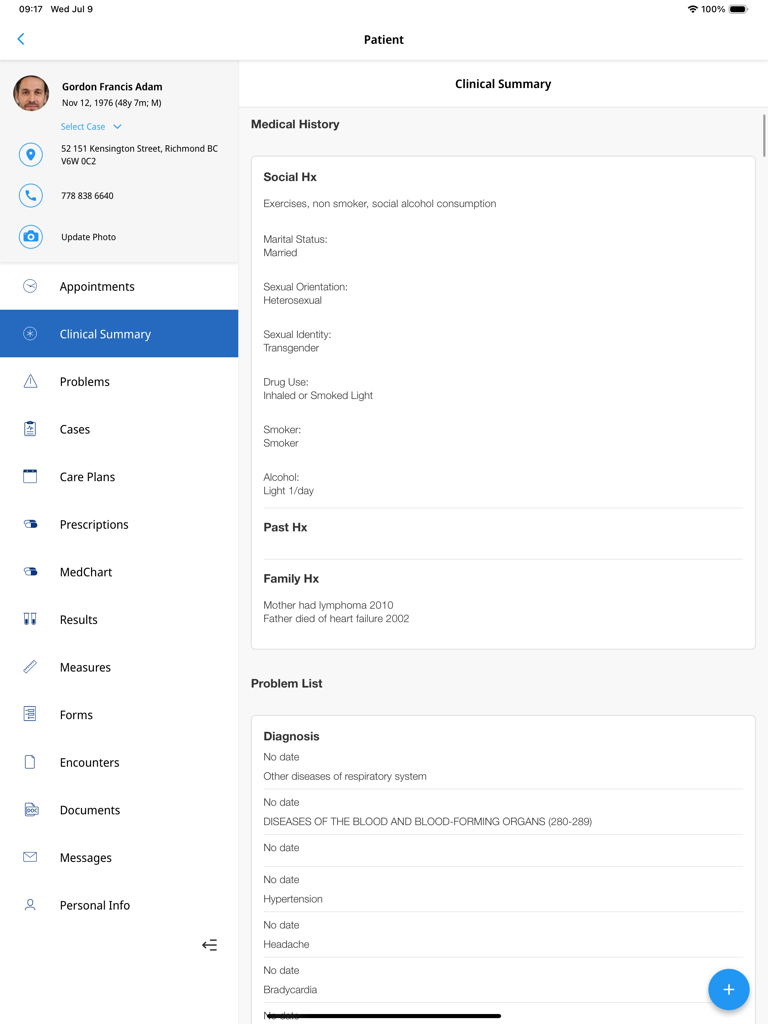Image resolution: width=768 pixels, height=1024 pixels.
Task: Click the Problems warning triangle icon
Action: coord(30,382)
